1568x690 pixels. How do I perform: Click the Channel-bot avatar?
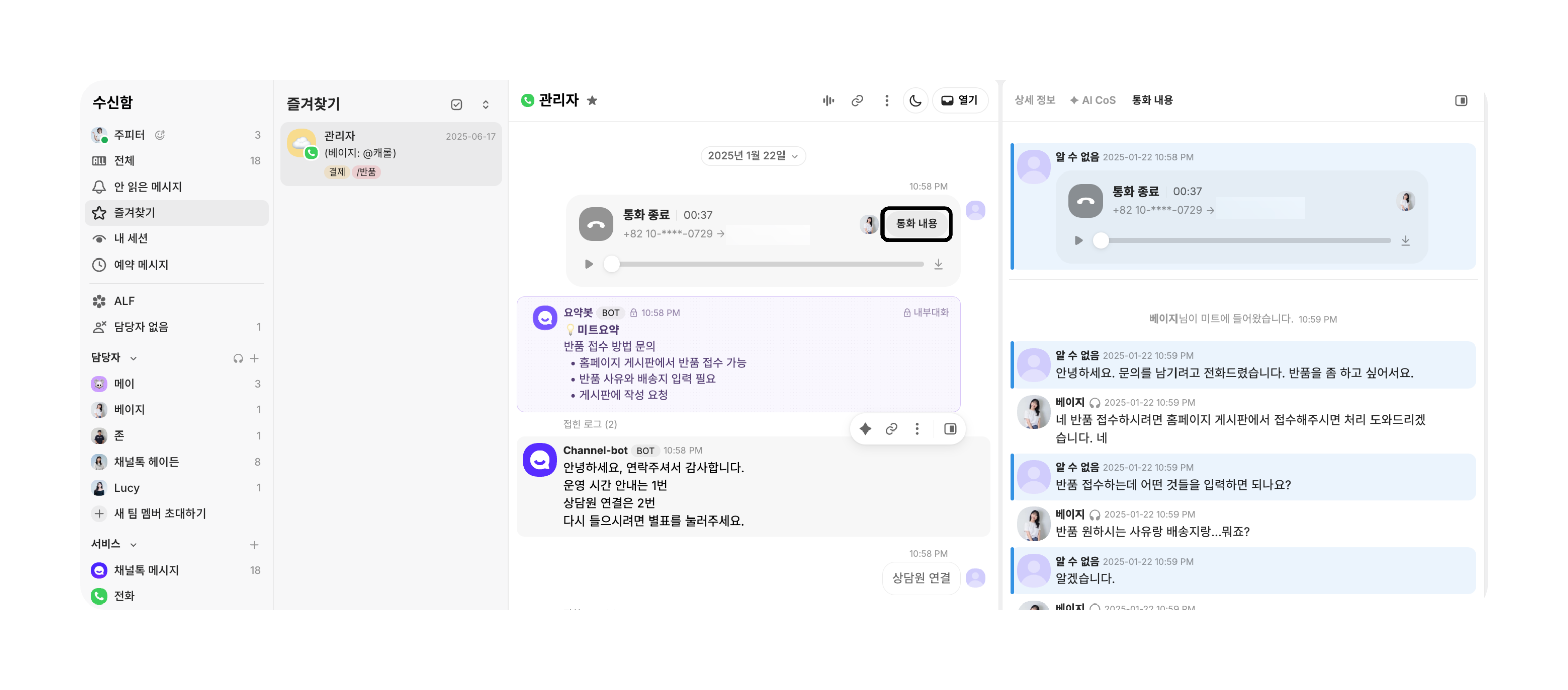(x=539, y=460)
